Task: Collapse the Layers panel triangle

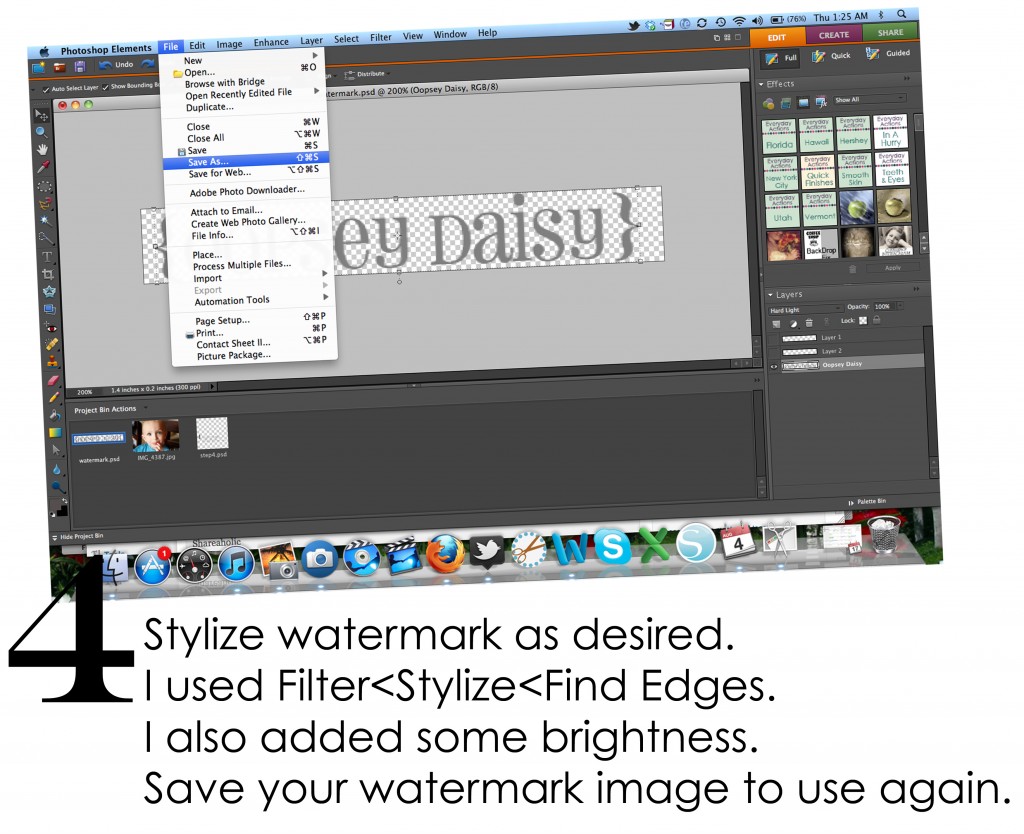Action: point(770,295)
